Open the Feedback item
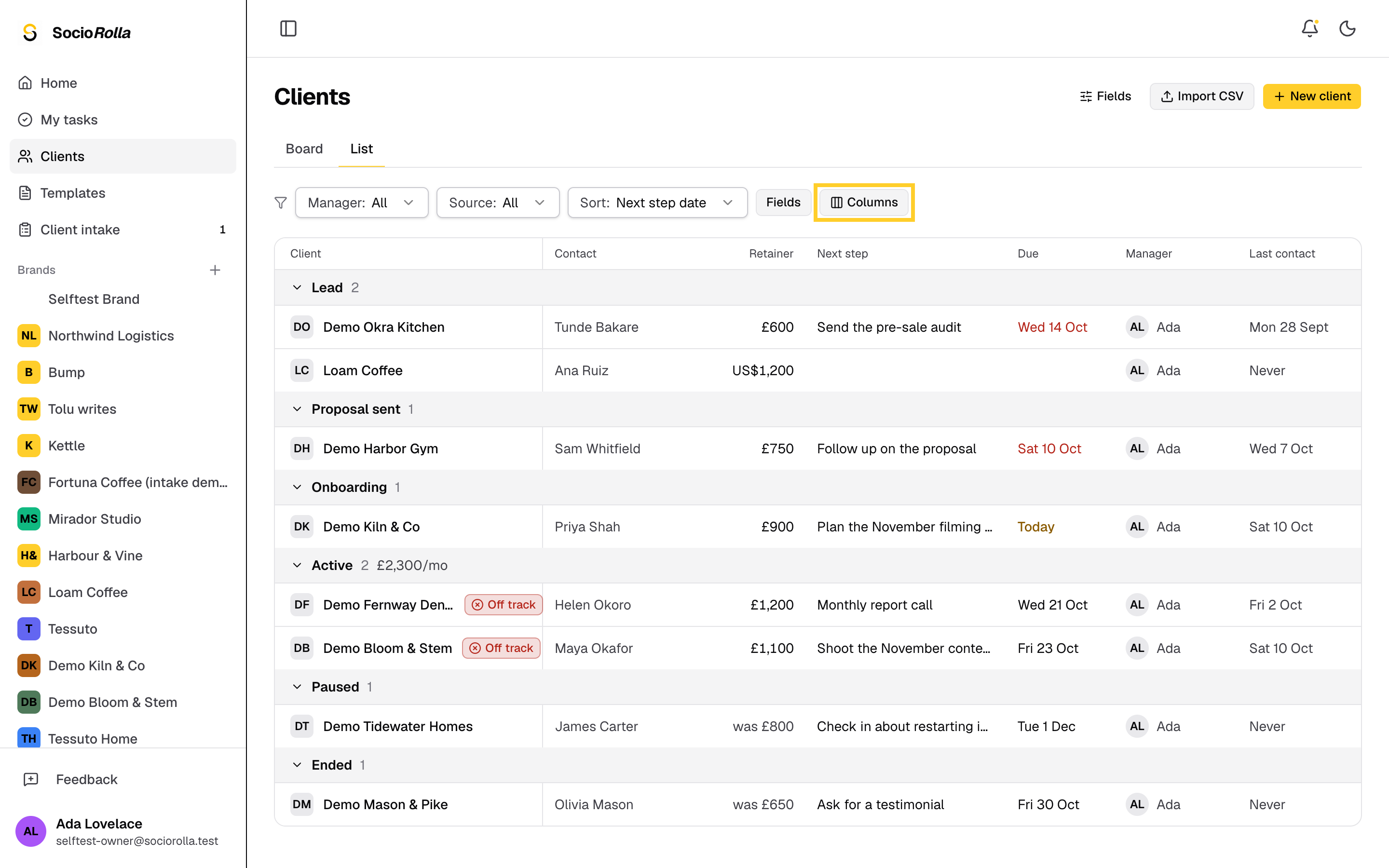 coord(123,780)
